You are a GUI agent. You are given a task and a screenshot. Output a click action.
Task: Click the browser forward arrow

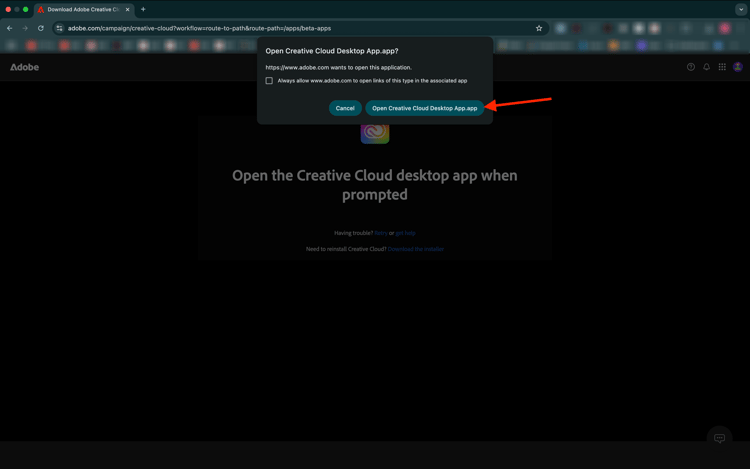click(x=25, y=28)
